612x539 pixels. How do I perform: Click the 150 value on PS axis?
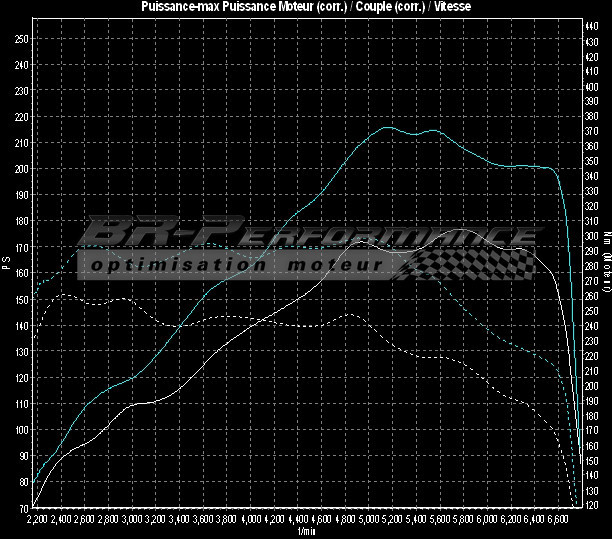point(21,299)
